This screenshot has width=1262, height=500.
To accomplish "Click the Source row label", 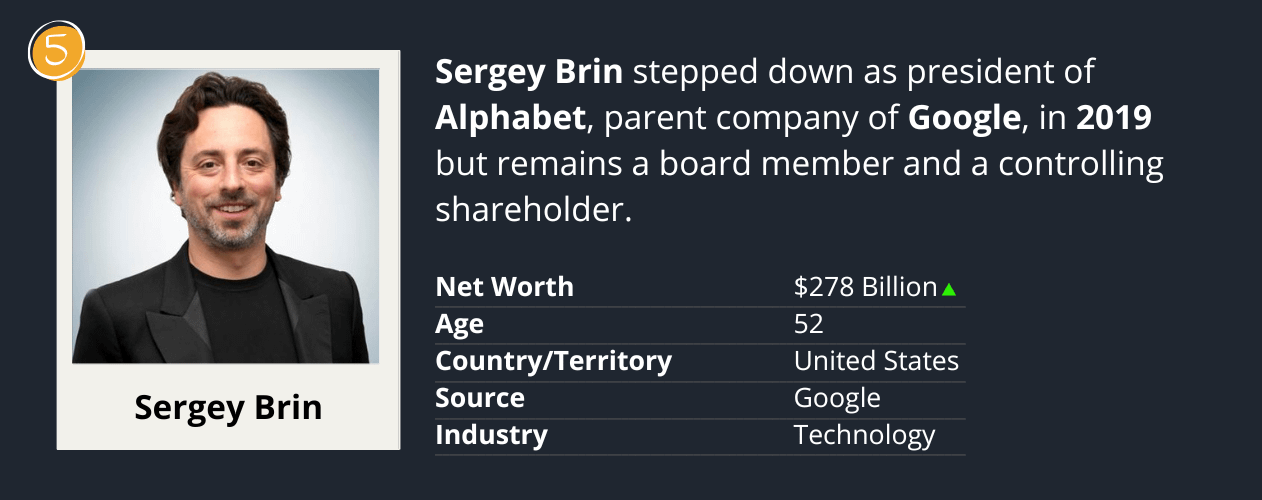I will (480, 398).
